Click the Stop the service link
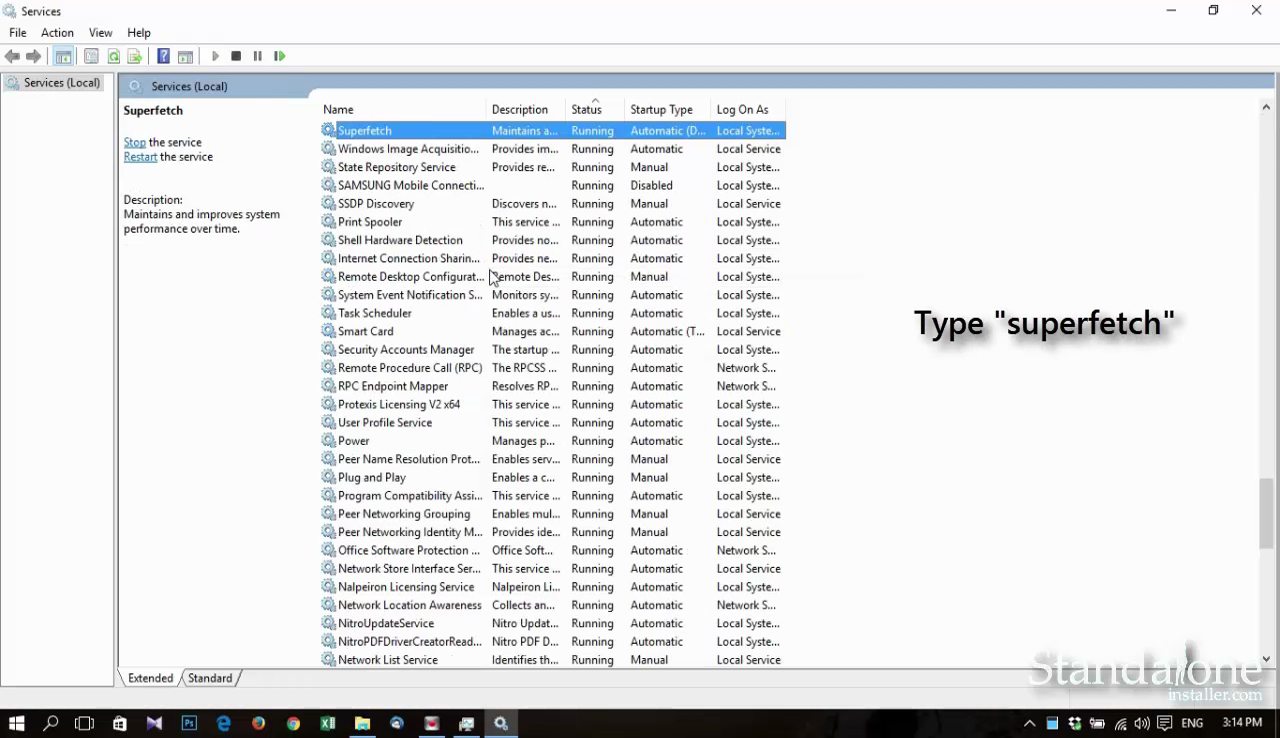Screen dimensions: 1280x738 click(x=135, y=143)
